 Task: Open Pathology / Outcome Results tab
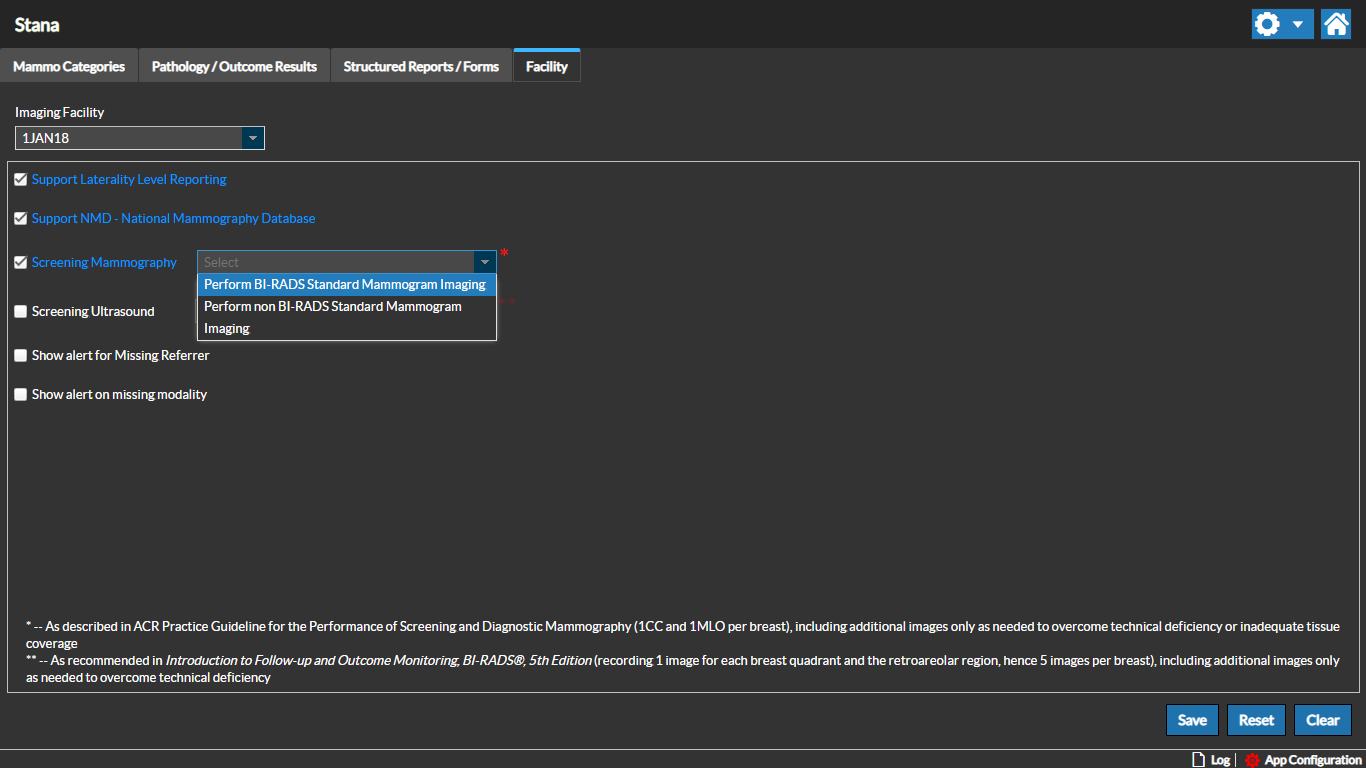[234, 67]
